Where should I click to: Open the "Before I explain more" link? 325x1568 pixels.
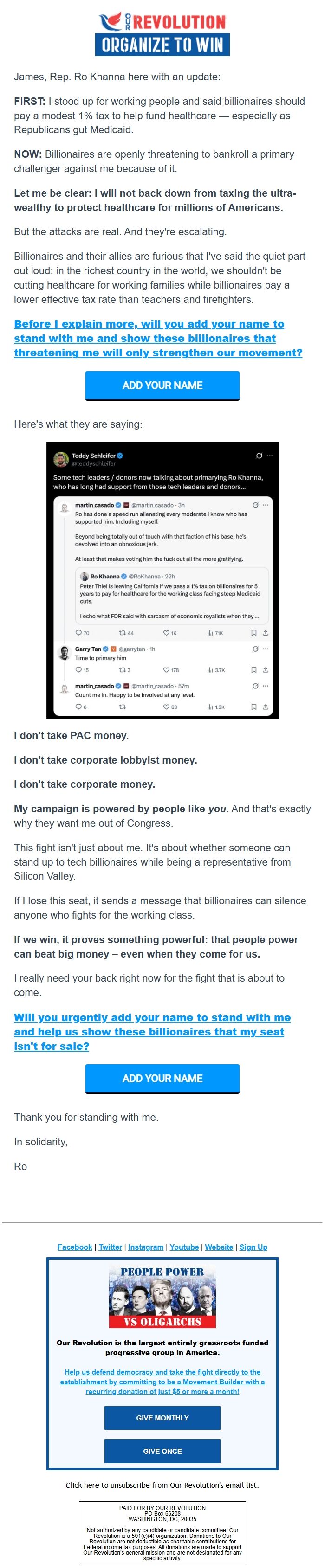point(158,338)
